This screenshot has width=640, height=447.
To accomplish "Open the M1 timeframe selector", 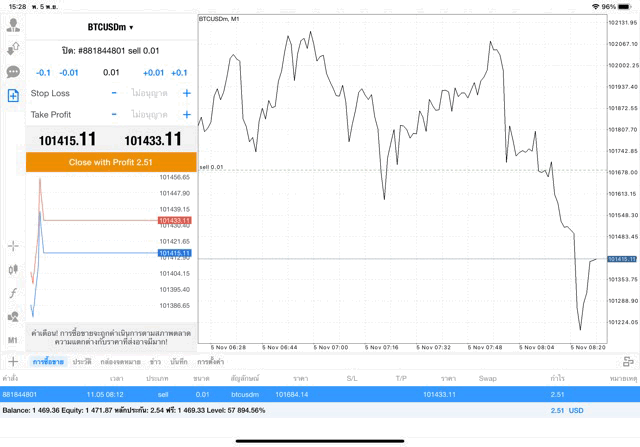I will pyautogui.click(x=13, y=340).
